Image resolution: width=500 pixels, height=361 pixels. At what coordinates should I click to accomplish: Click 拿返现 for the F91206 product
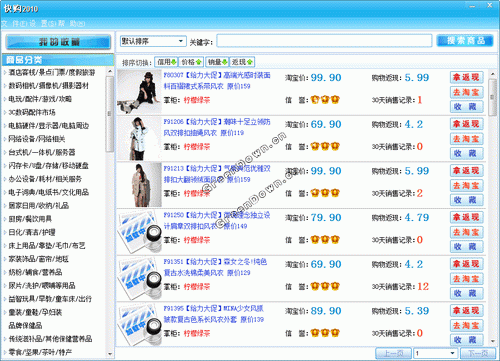[x=466, y=124]
